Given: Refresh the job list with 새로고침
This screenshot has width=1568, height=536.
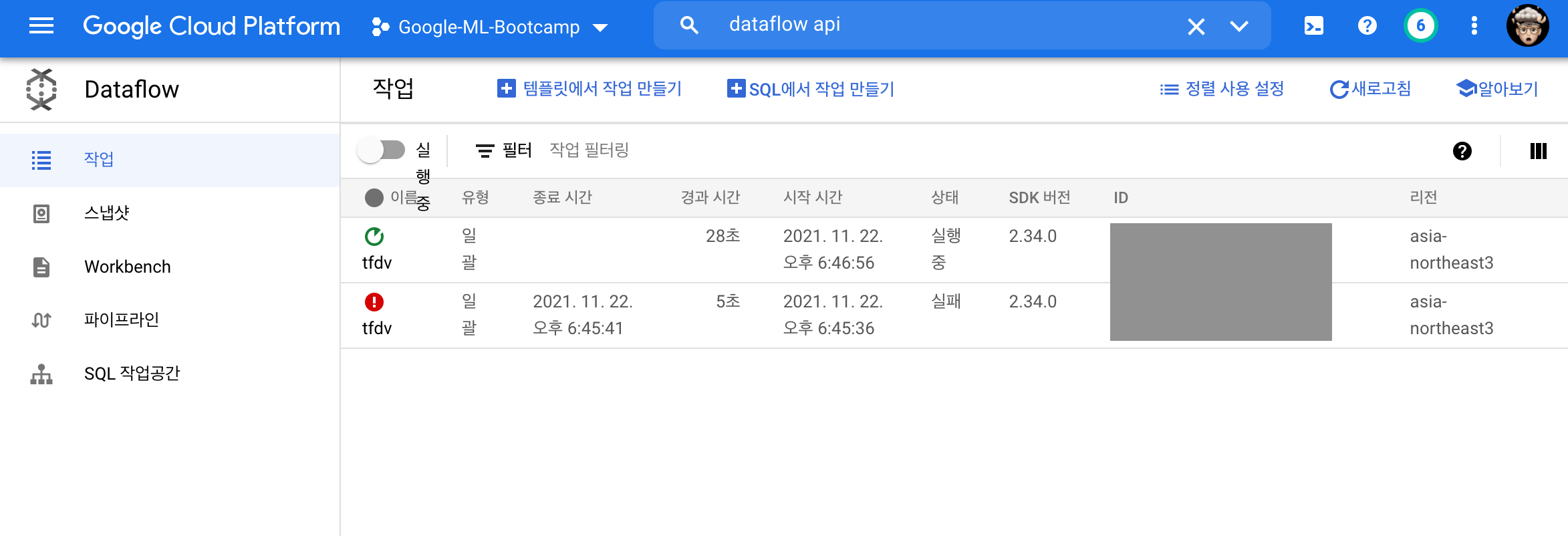Looking at the screenshot, I should click(x=1370, y=88).
